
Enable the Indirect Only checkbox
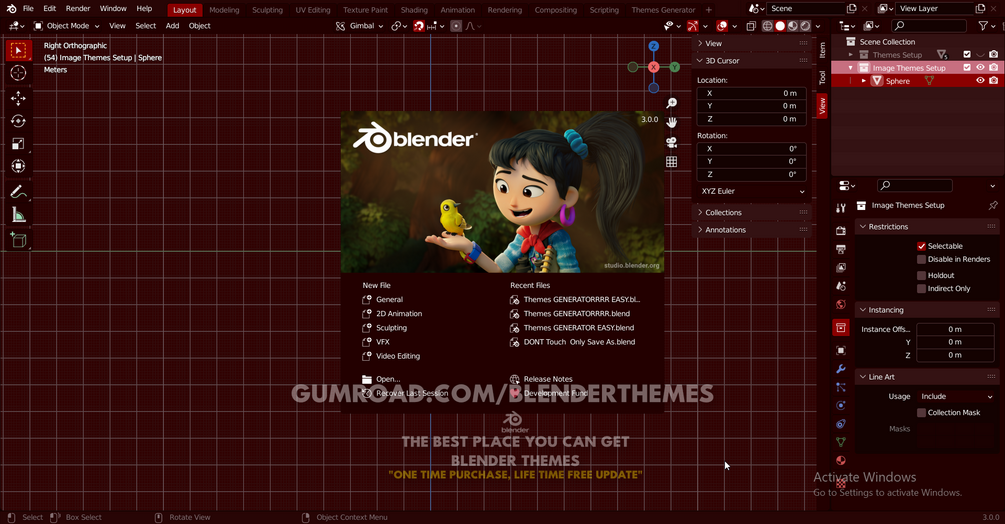pos(921,289)
